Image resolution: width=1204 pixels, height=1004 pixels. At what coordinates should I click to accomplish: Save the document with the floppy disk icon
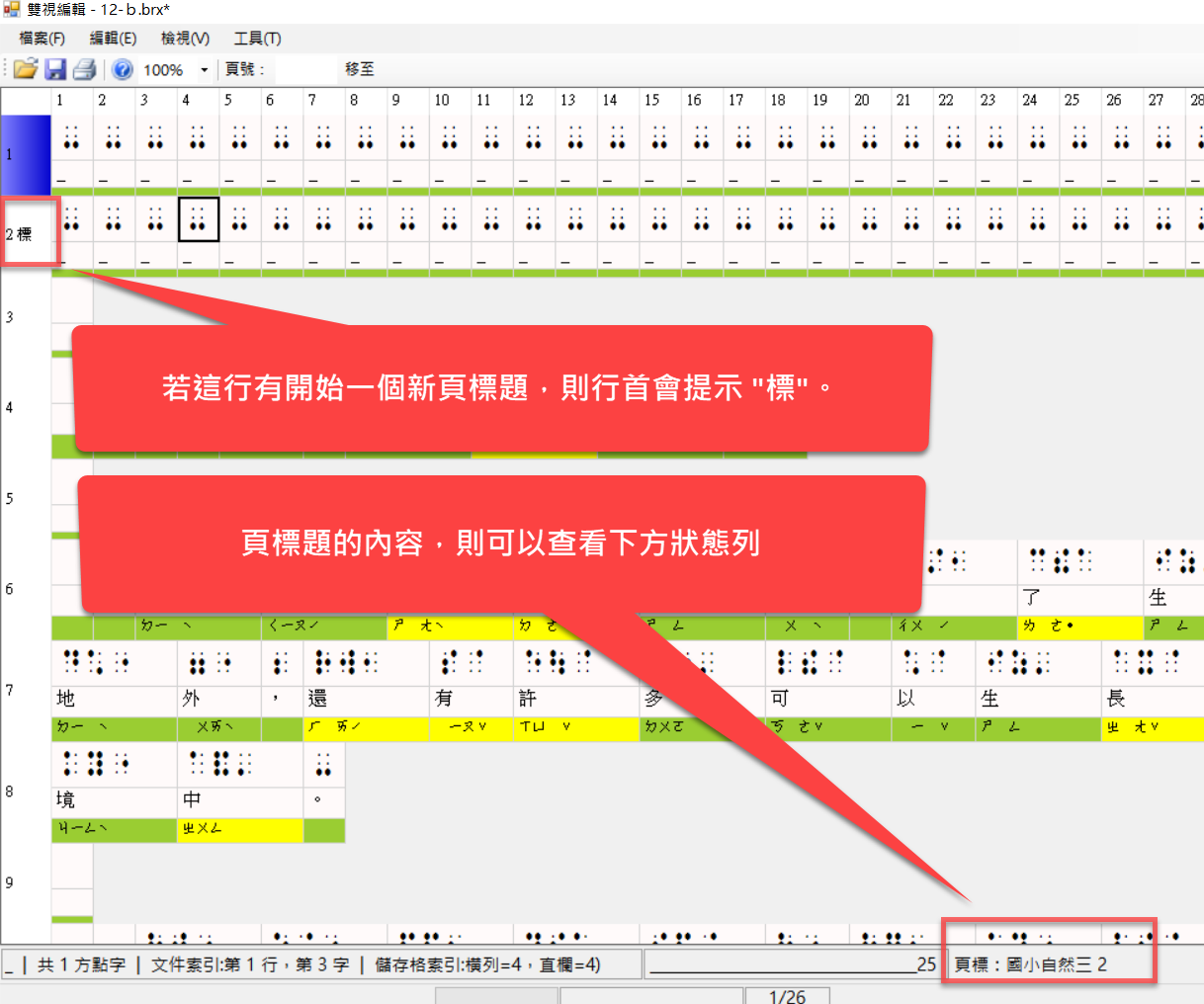point(55,69)
